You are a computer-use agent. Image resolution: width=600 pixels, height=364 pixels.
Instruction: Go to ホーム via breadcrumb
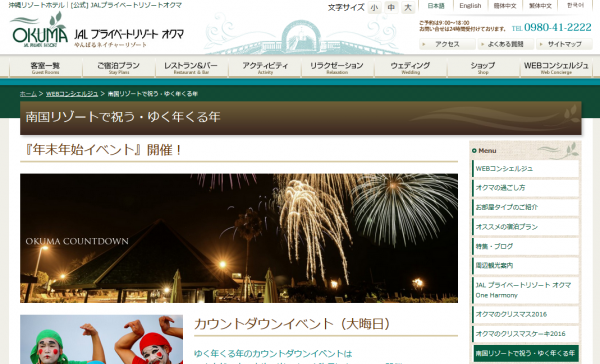28,94
